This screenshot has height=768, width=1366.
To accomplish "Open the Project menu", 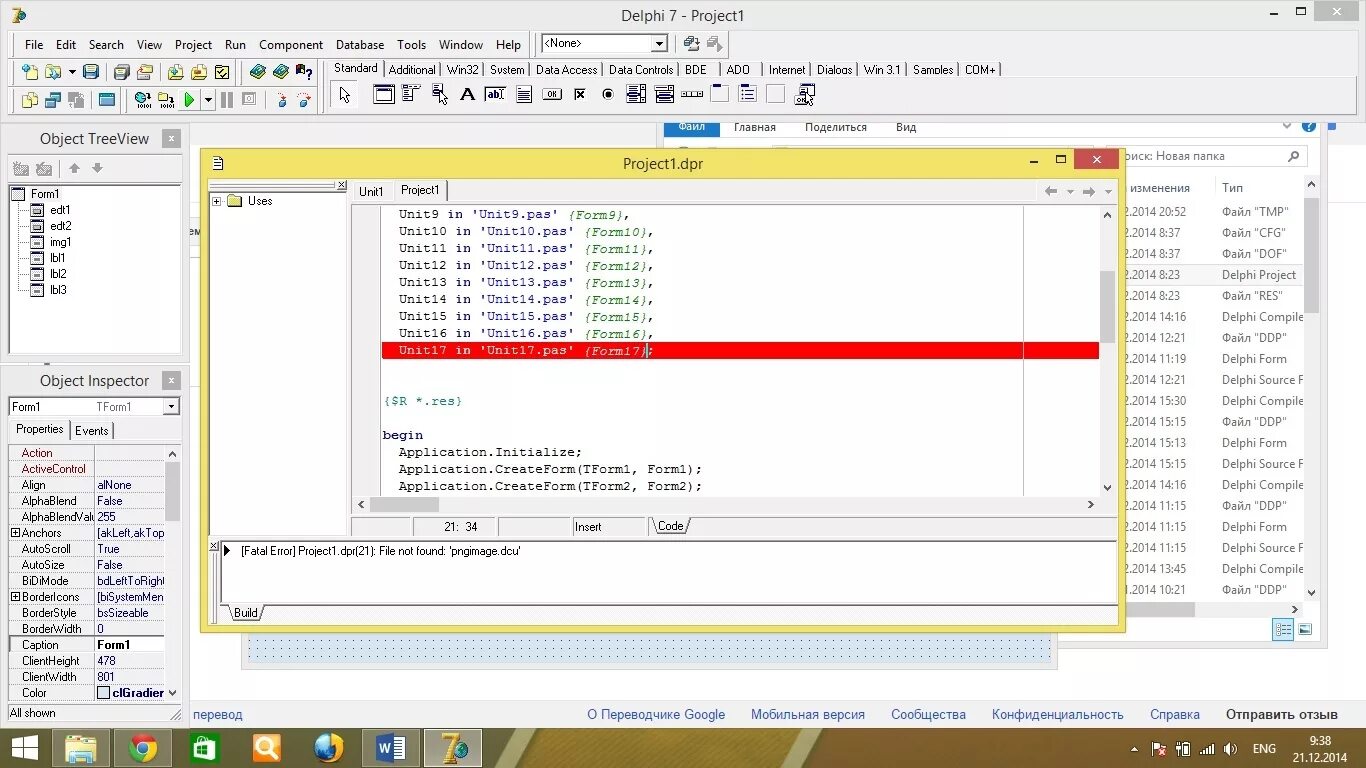I will coord(193,44).
